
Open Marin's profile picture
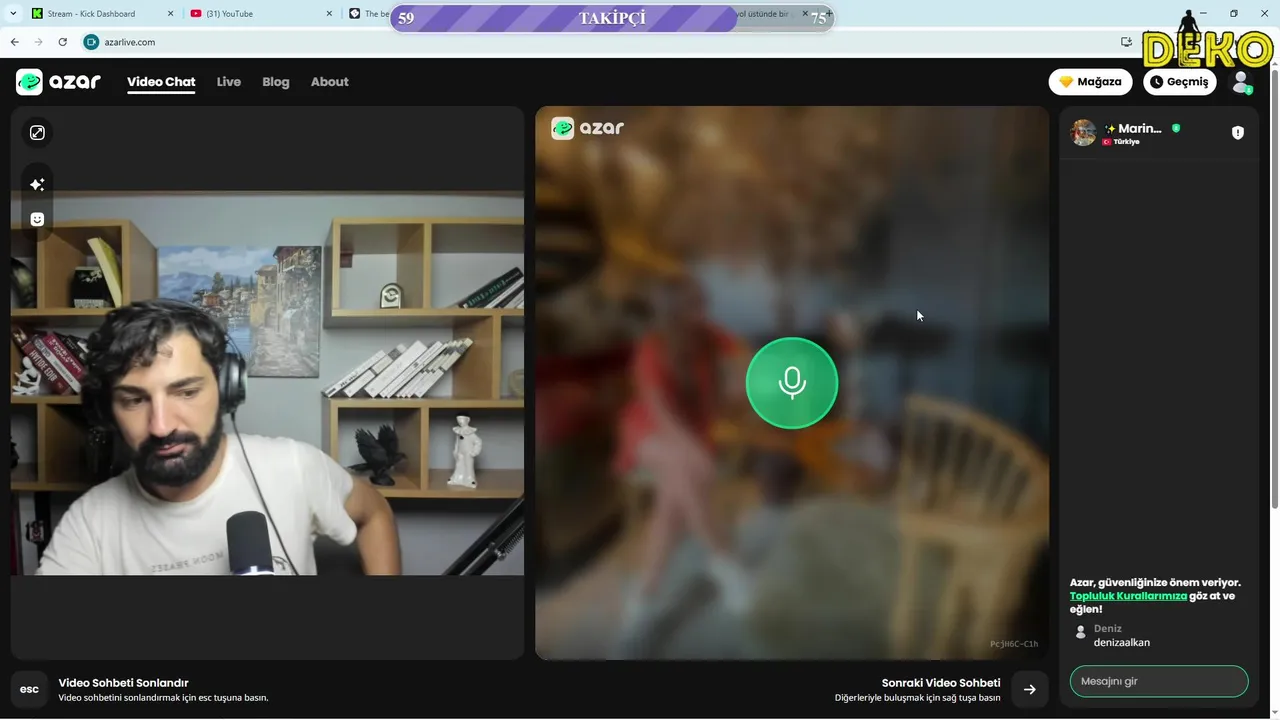tap(1084, 133)
